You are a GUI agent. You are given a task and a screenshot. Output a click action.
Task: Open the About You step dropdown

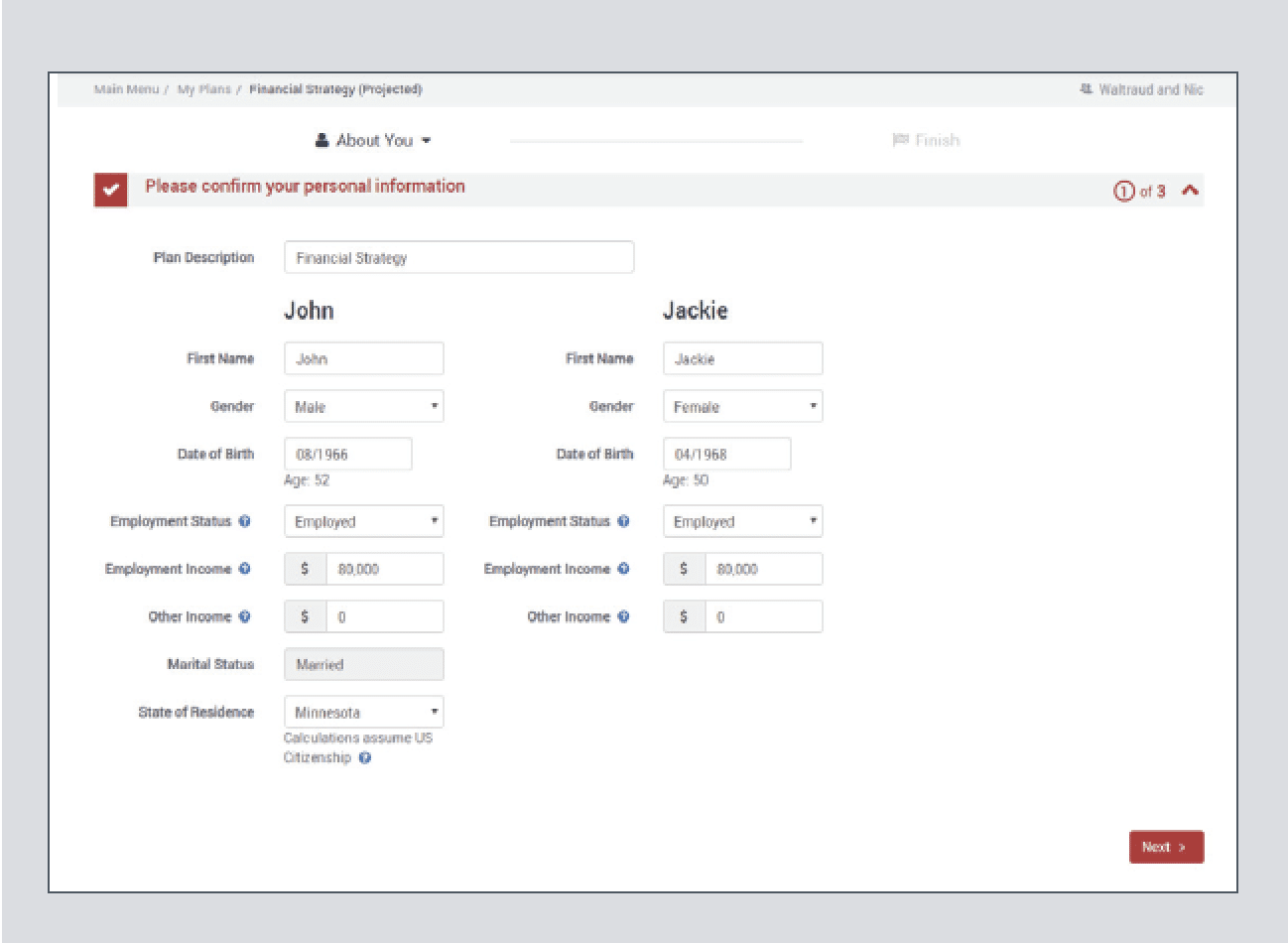pos(373,140)
